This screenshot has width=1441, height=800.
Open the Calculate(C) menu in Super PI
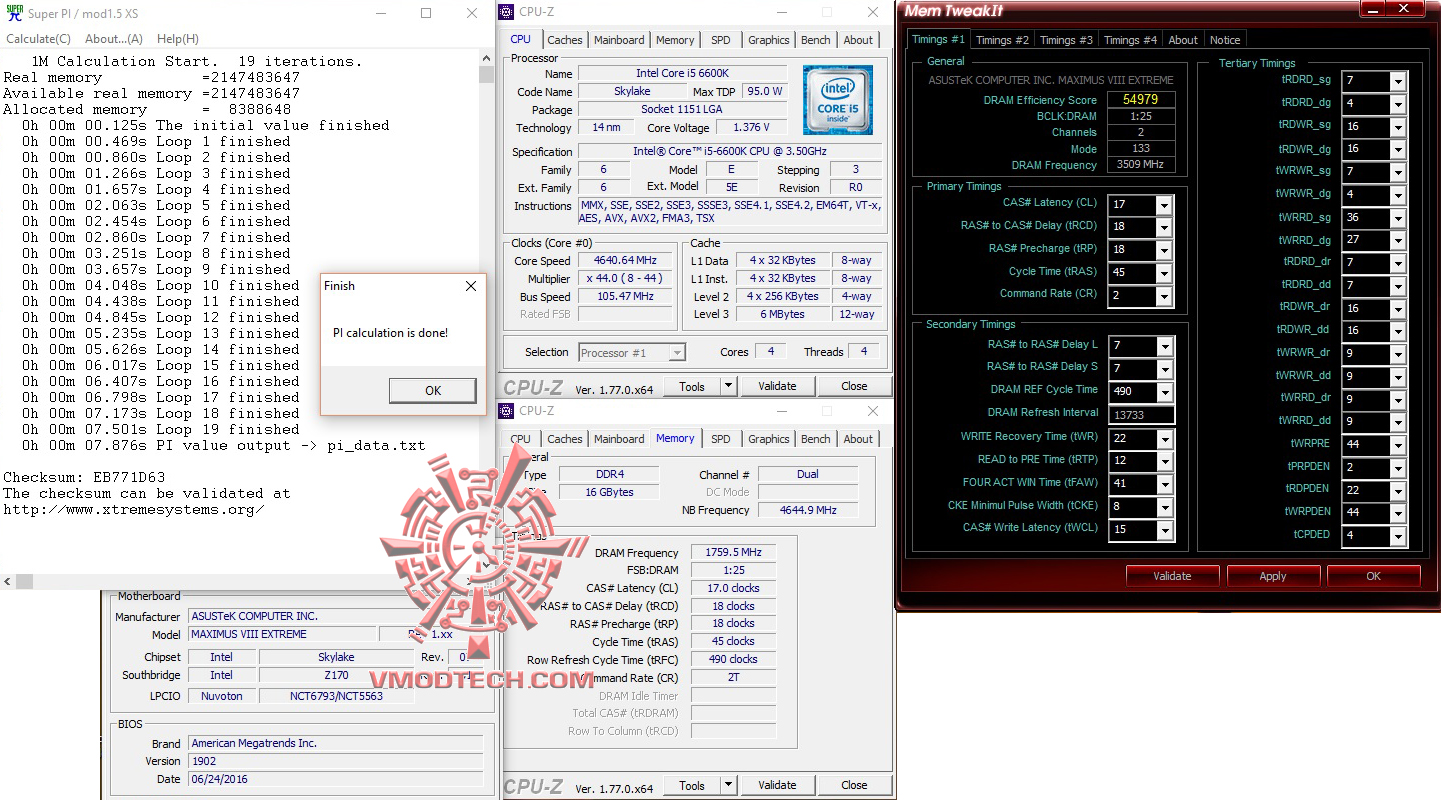(x=37, y=38)
